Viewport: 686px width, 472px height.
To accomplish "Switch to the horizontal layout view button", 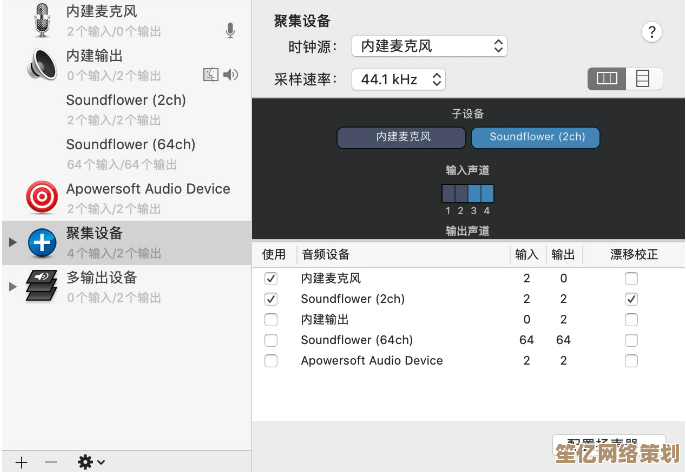I will click(x=607, y=78).
